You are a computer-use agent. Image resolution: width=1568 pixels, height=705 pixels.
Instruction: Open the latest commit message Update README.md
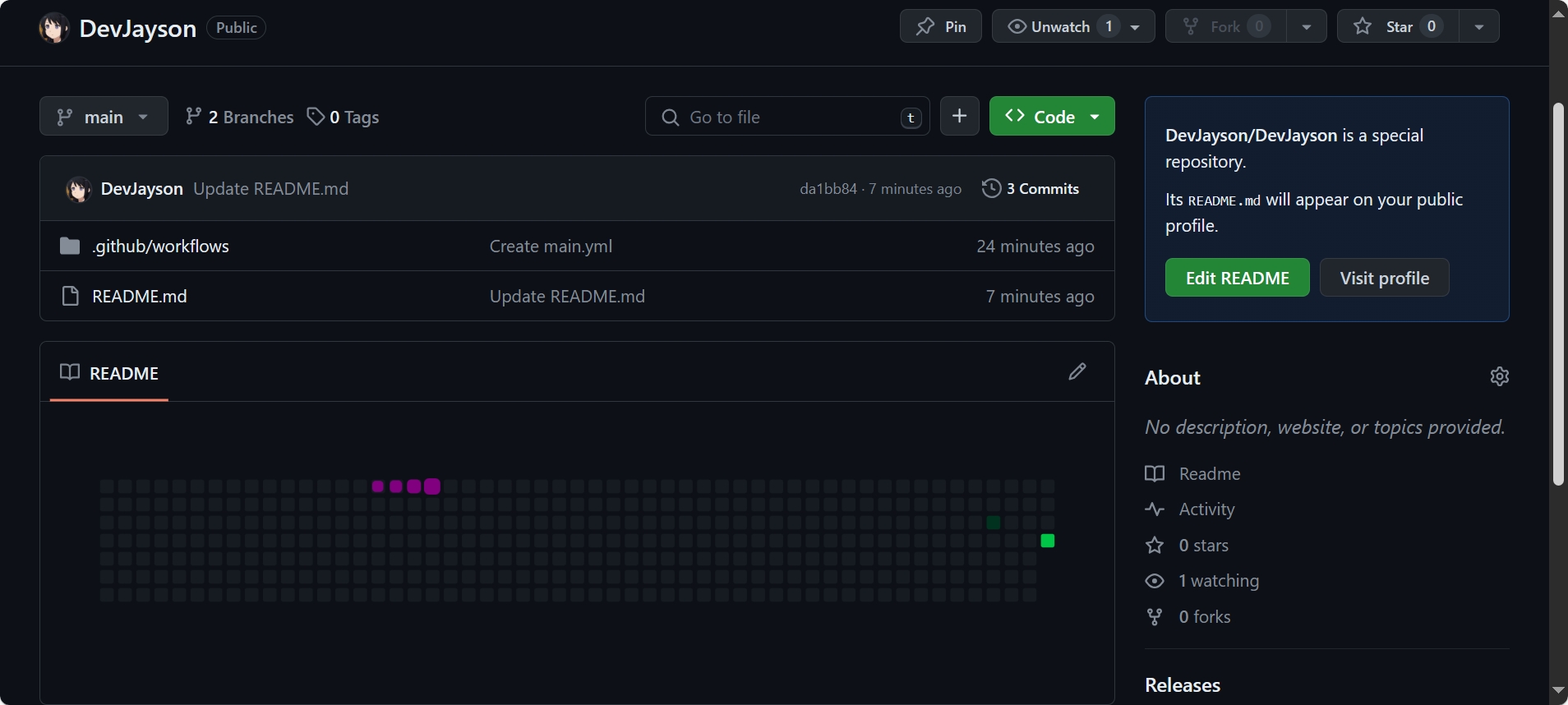(271, 189)
